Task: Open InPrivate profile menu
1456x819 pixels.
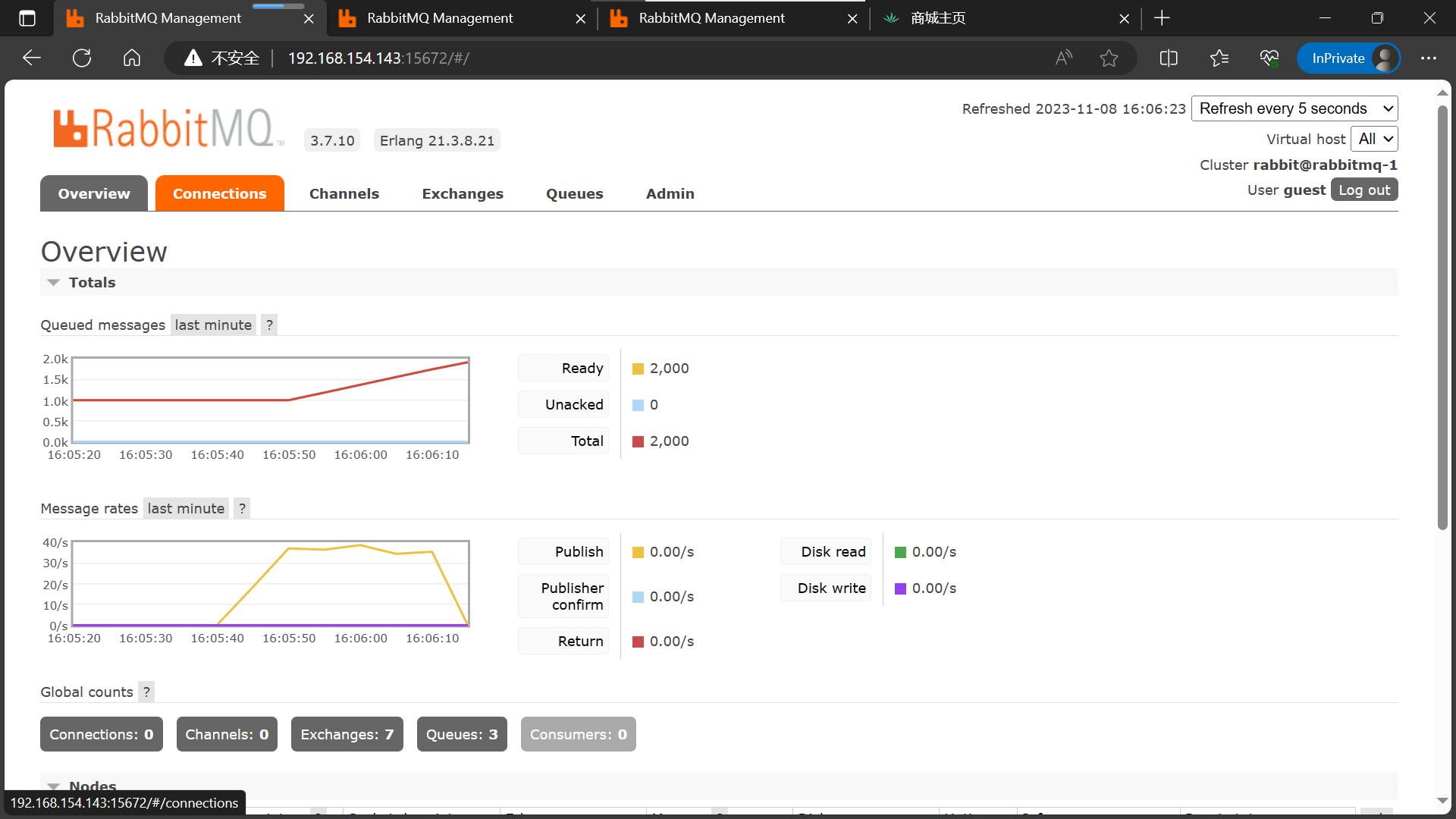Action: [1348, 58]
